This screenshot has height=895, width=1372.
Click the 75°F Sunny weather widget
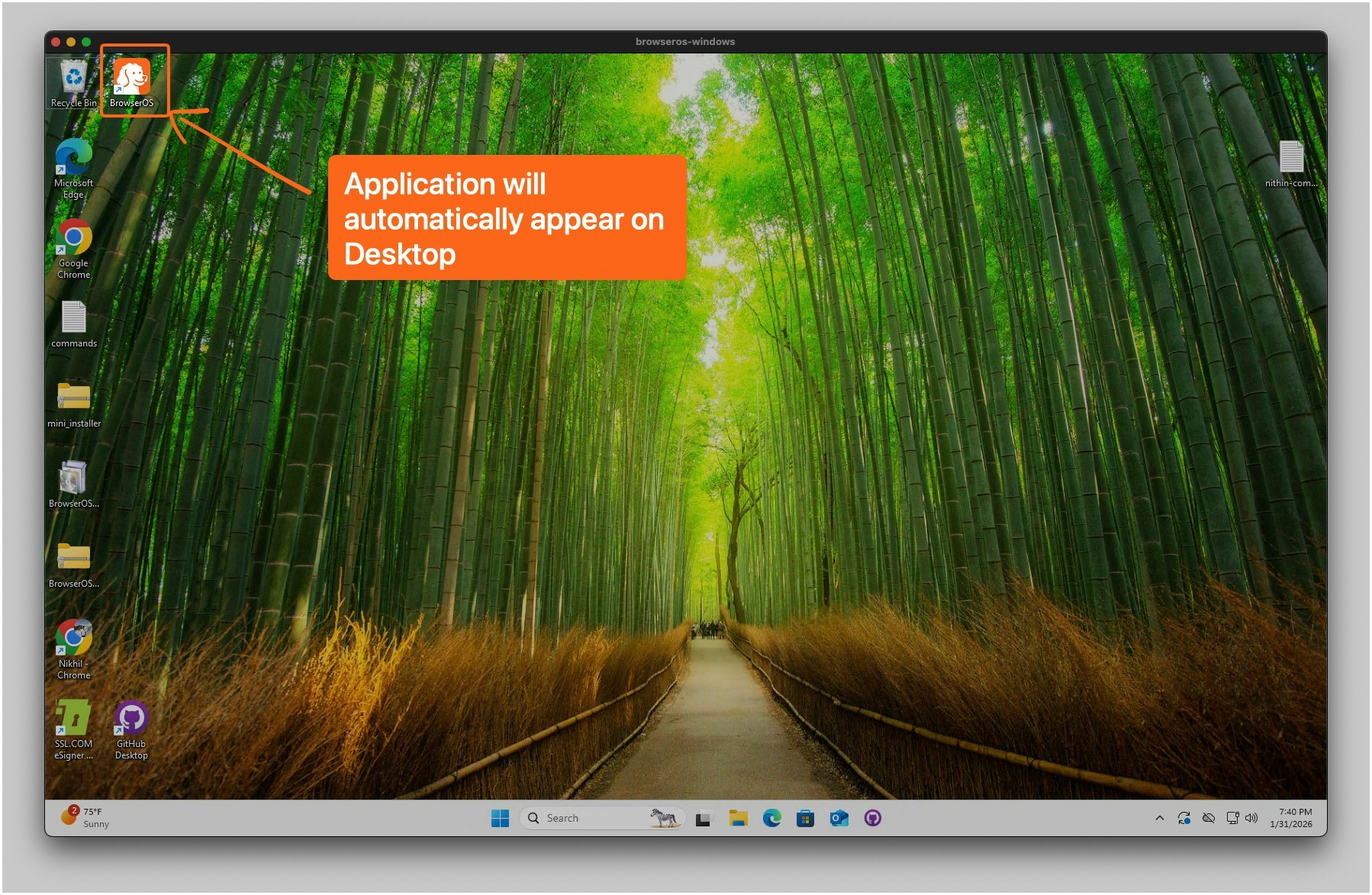tap(84, 817)
